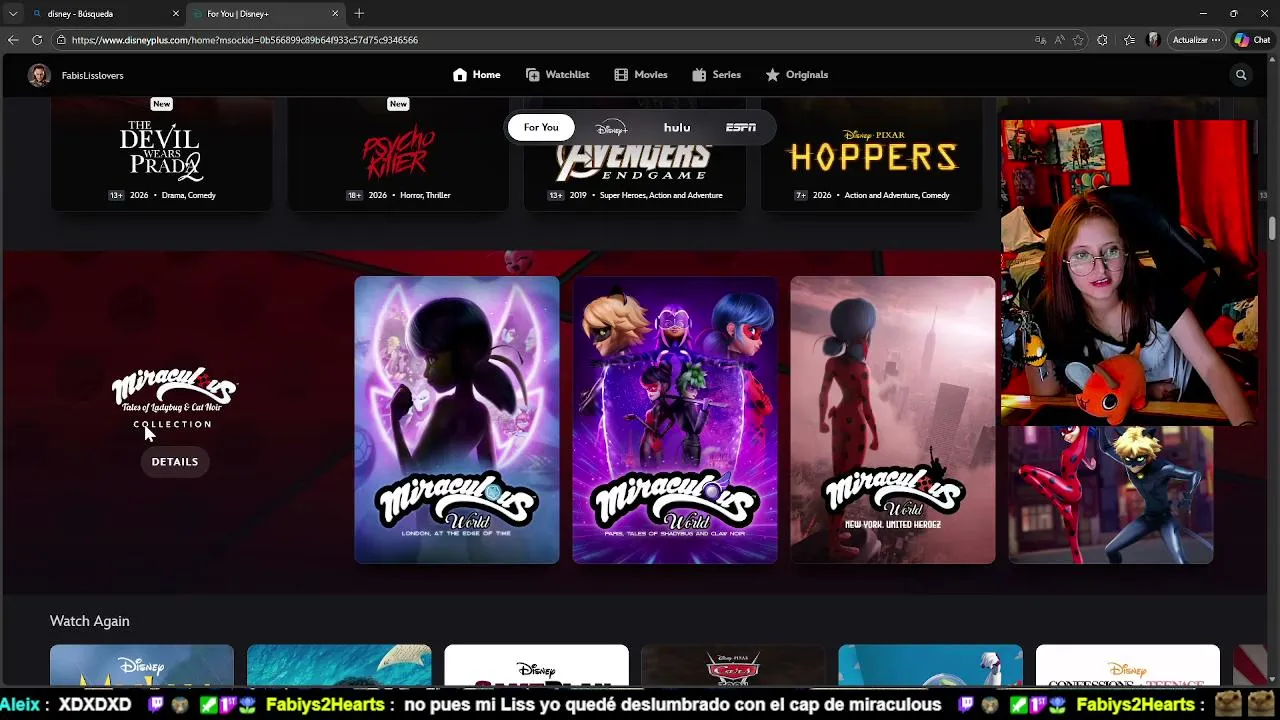
Task: Click the browser address bar URL
Action: (245, 40)
